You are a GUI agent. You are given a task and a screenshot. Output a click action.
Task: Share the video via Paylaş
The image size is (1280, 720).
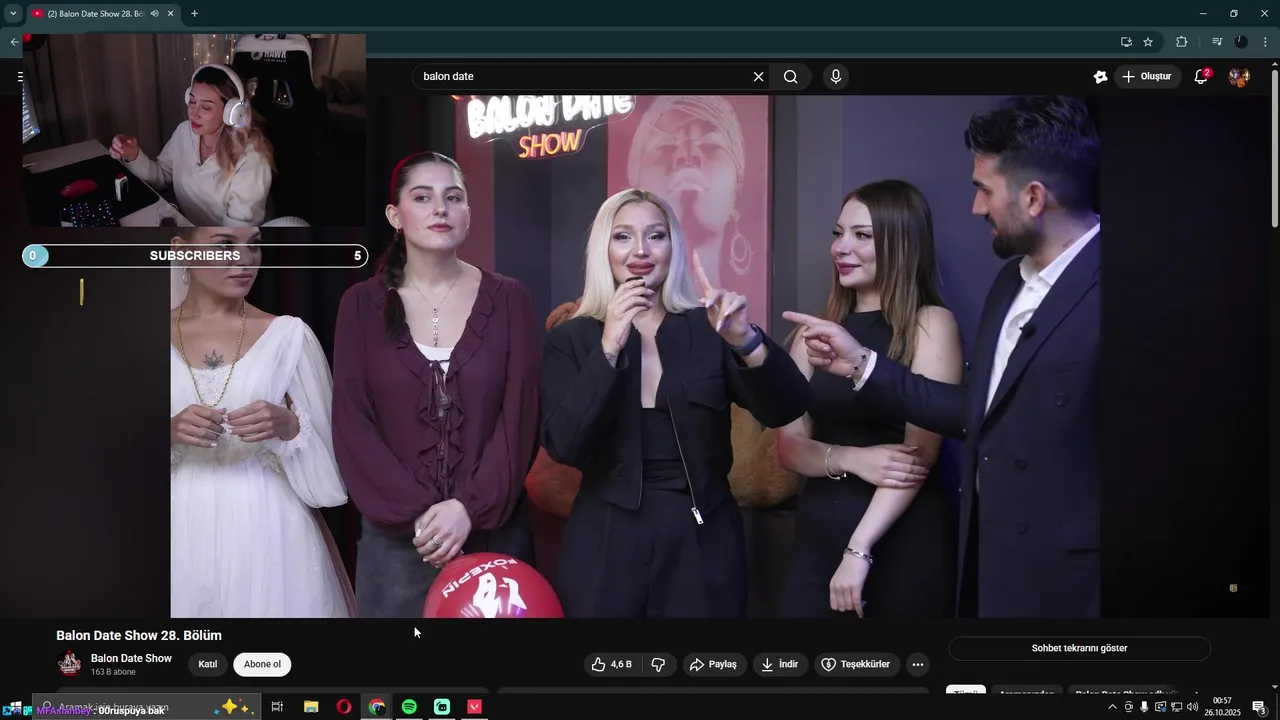coord(713,664)
